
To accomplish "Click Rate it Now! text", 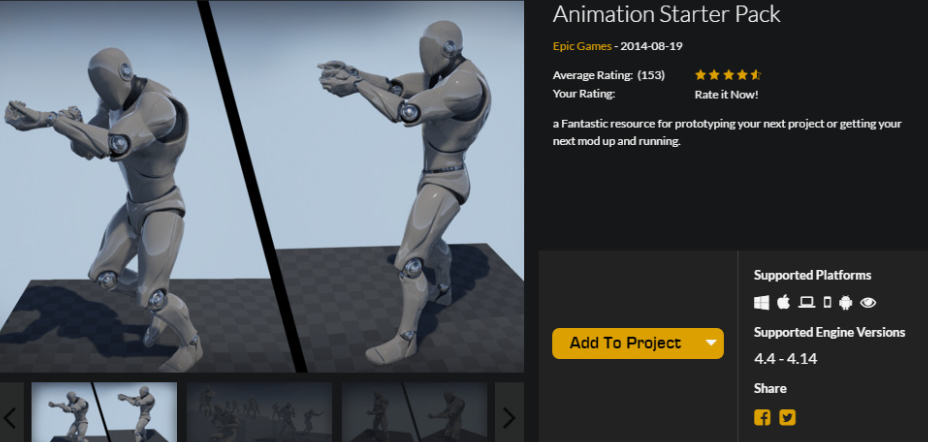I will point(726,95).
